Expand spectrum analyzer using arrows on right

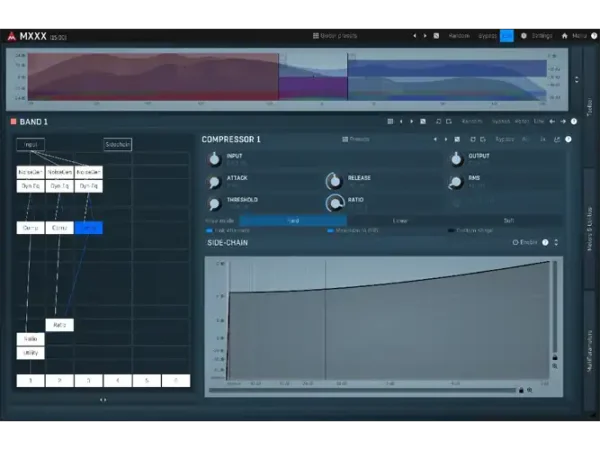tap(577, 80)
